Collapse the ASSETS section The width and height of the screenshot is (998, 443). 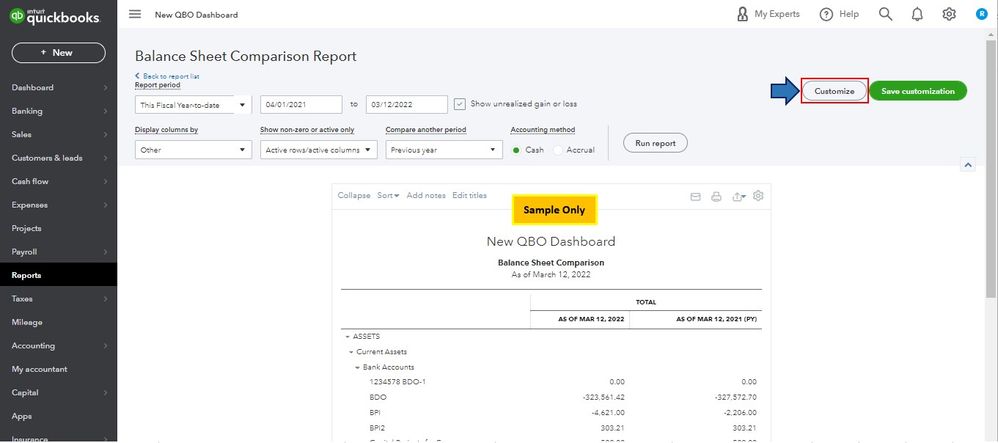coord(345,337)
